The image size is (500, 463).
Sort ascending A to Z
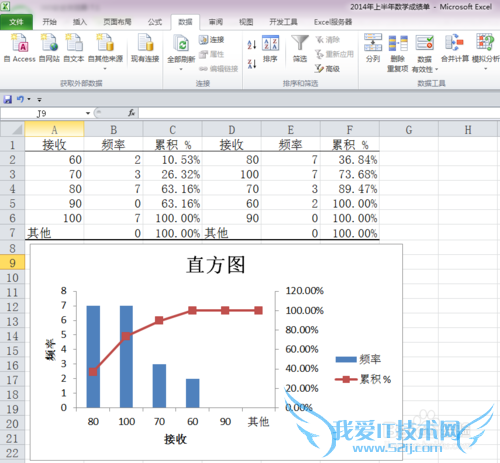point(252,44)
